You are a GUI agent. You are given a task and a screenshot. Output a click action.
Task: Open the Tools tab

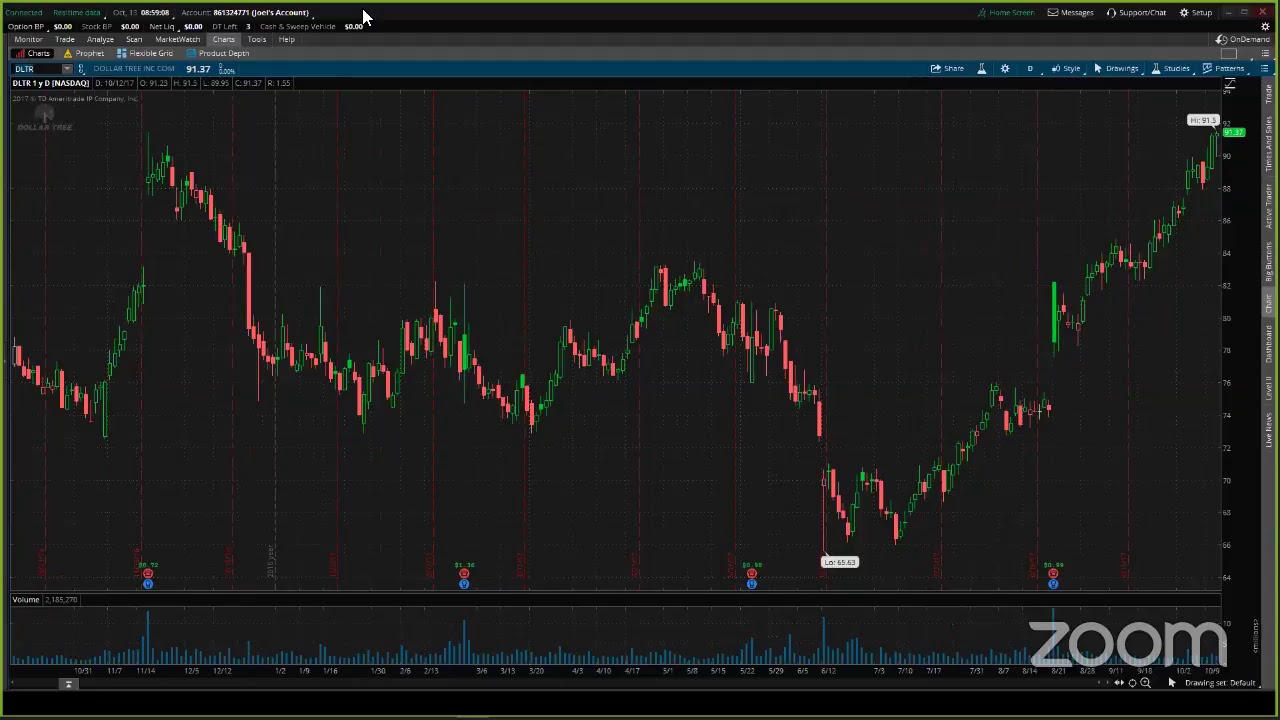[x=257, y=39]
